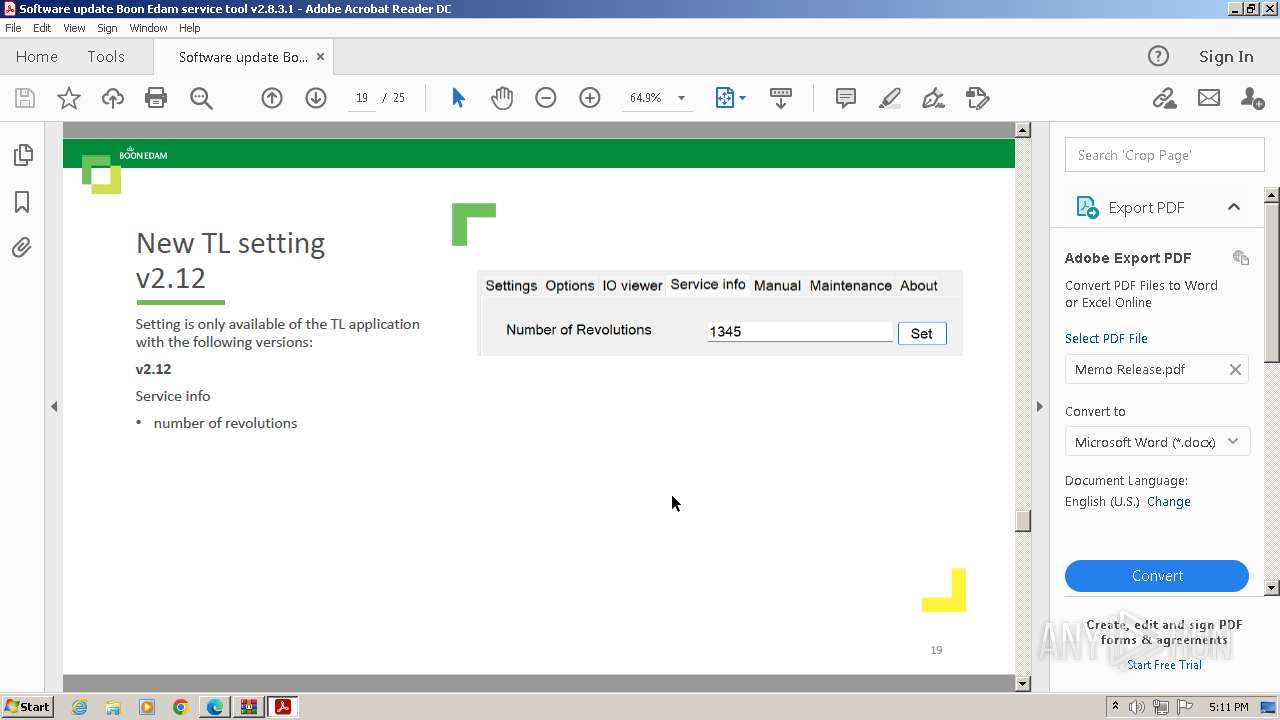Screen dimensions: 1280x720
Task: Open the Find text magnifier
Action: pos(201,98)
